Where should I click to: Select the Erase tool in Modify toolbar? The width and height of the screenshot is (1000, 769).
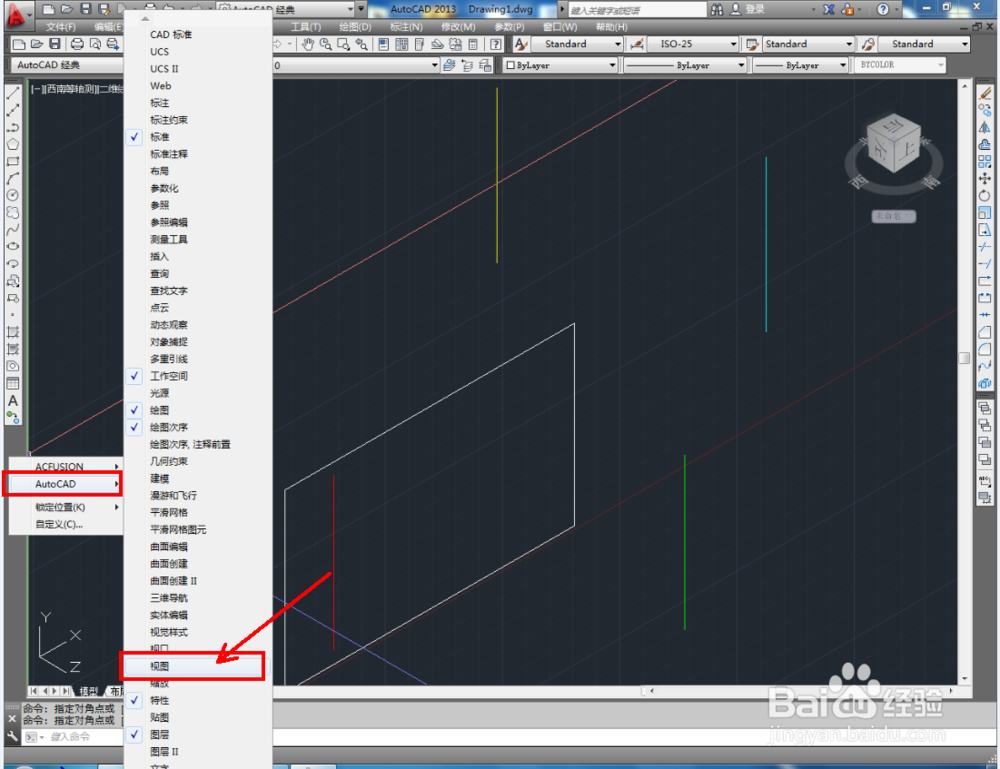pyautogui.click(x=985, y=94)
